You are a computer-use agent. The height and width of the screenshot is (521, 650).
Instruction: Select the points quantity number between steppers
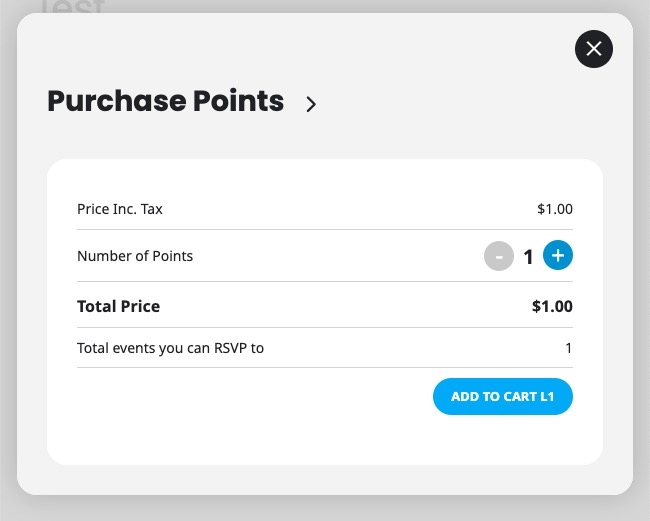tap(529, 257)
